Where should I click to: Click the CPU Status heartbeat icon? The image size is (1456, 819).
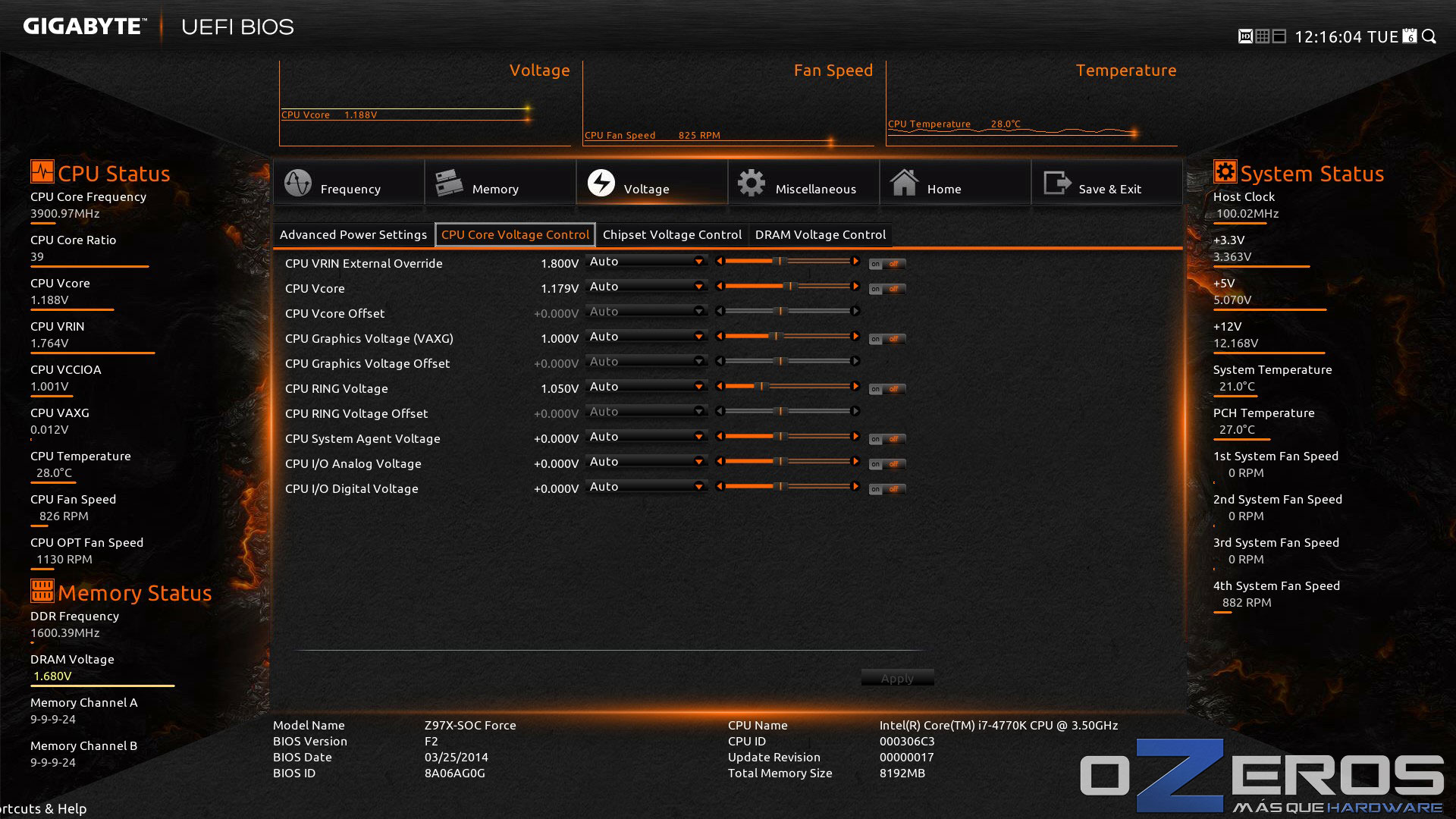[x=42, y=171]
